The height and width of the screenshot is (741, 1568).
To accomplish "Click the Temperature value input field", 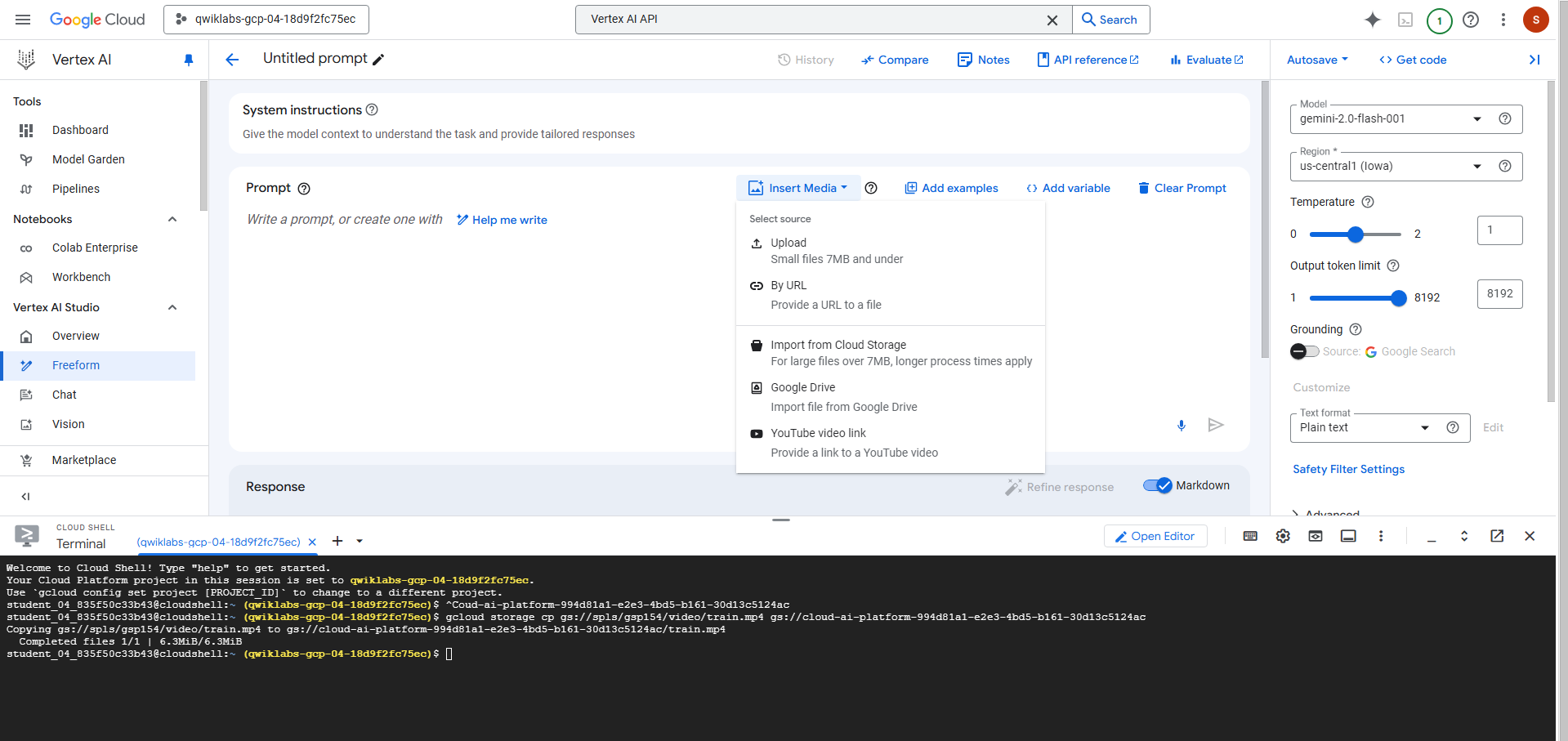I will click(x=1499, y=230).
